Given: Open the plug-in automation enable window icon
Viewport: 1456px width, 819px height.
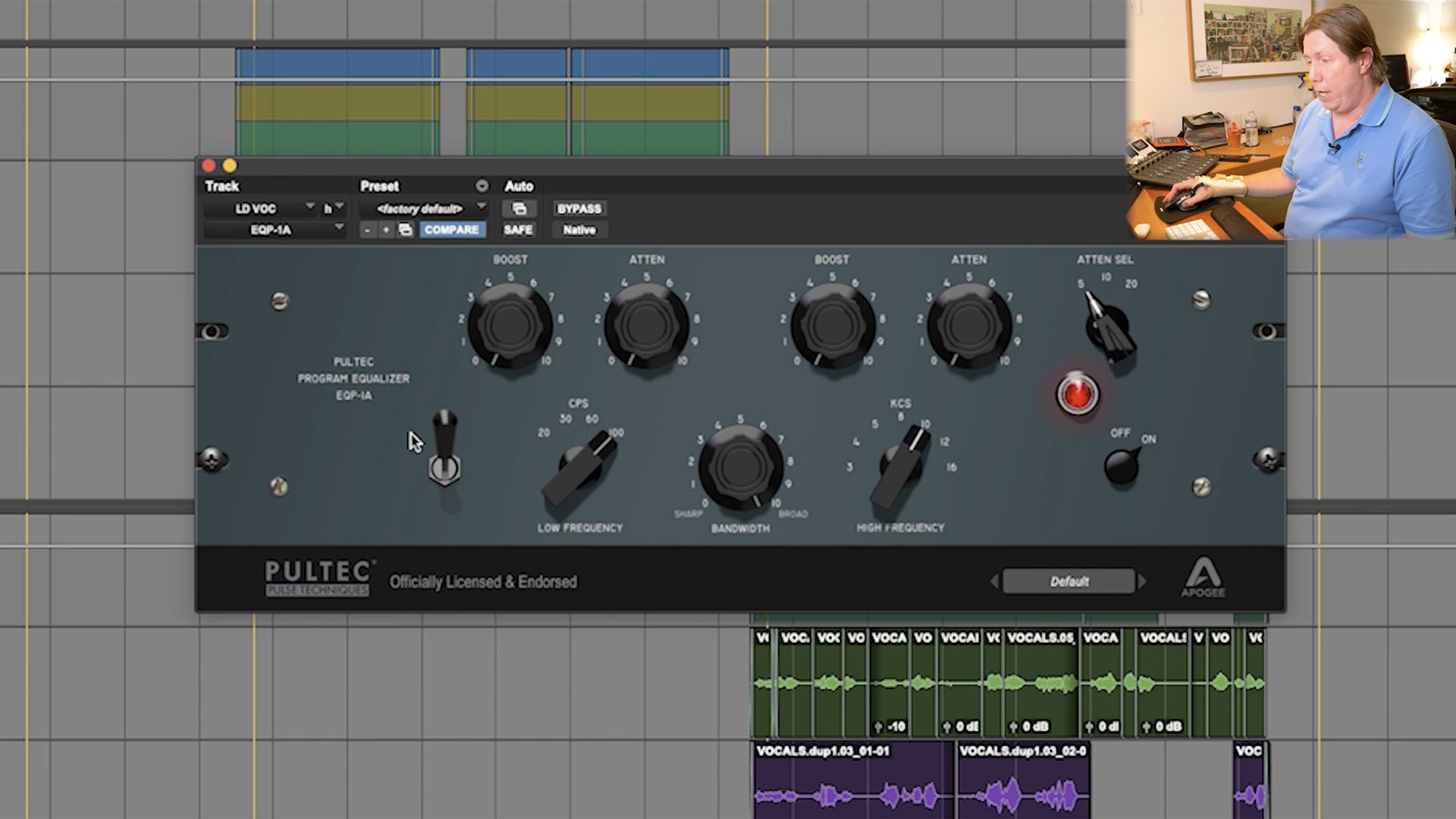Looking at the screenshot, I should (x=519, y=209).
